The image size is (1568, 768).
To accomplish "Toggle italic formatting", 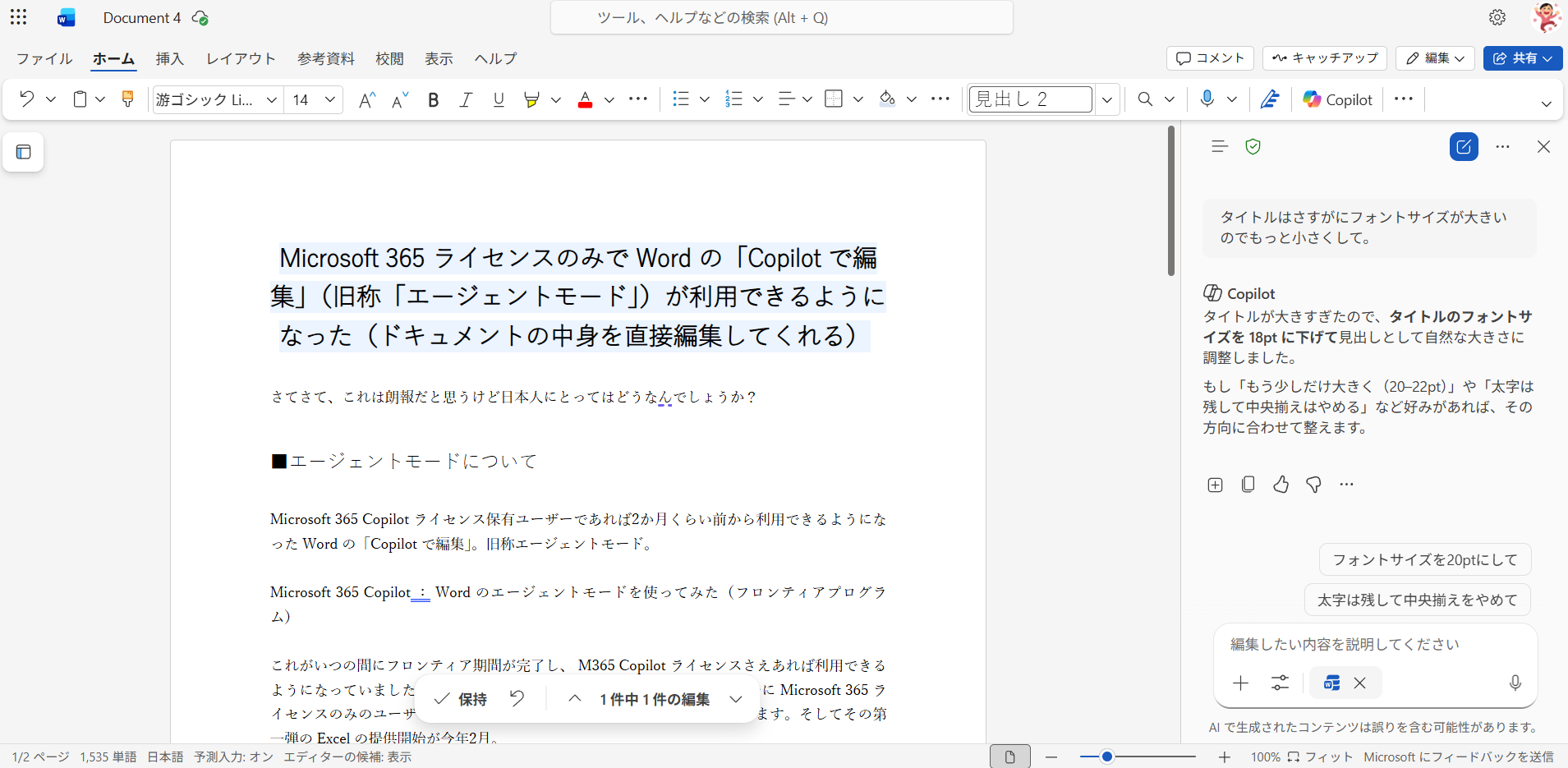I will click(466, 99).
